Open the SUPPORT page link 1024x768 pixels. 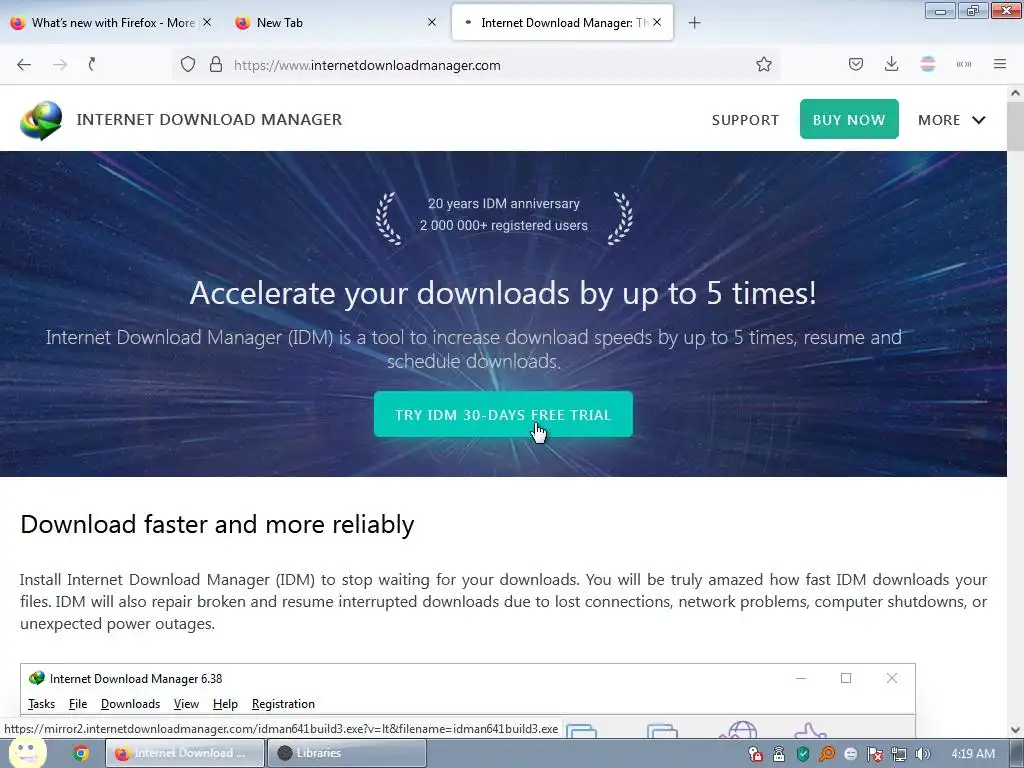745,120
